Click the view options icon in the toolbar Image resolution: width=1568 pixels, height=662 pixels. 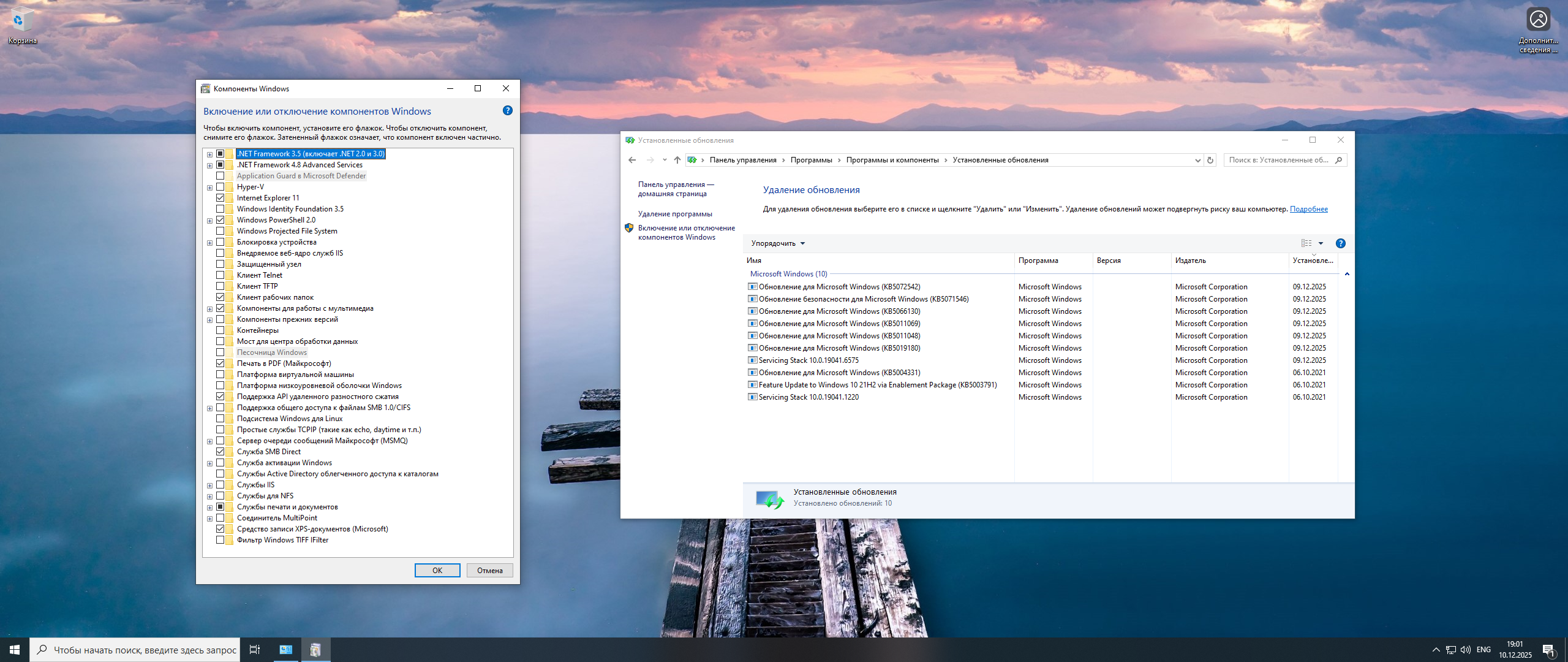click(1306, 243)
